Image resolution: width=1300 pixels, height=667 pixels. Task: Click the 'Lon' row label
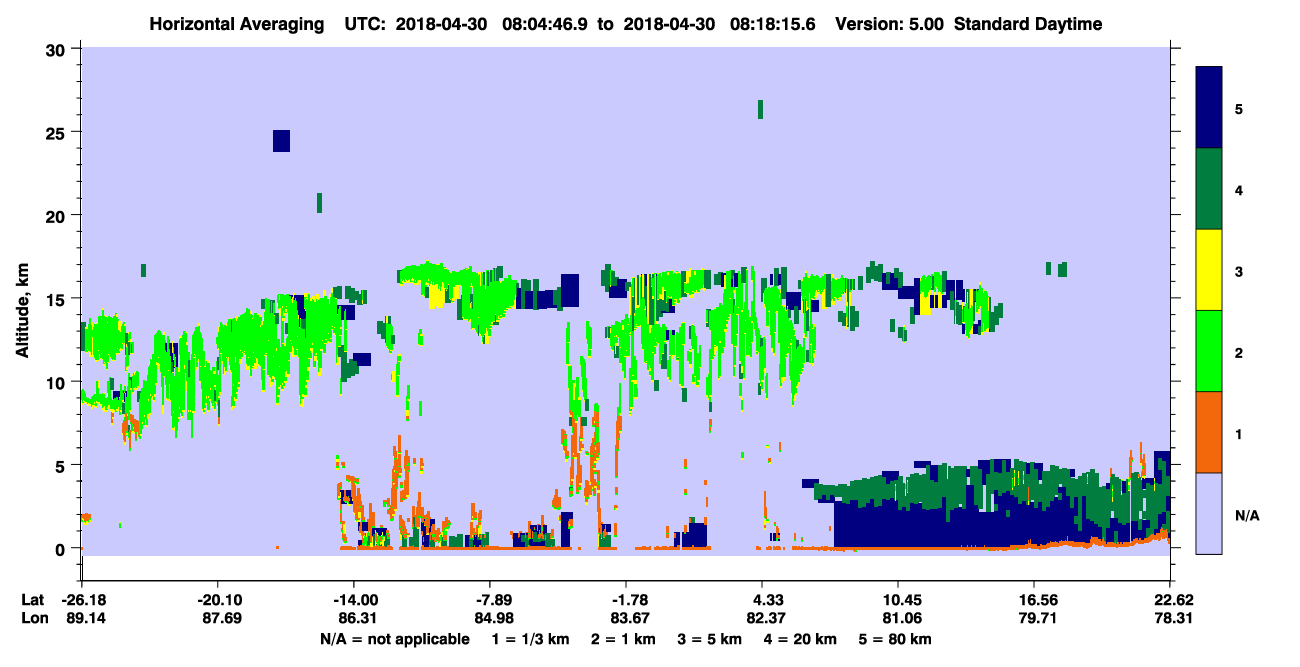point(33,618)
